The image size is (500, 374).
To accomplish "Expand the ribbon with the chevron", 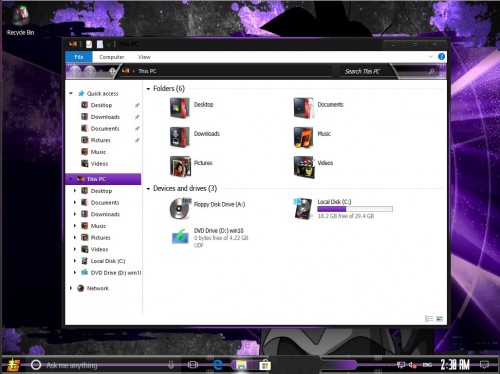I will (x=430, y=57).
